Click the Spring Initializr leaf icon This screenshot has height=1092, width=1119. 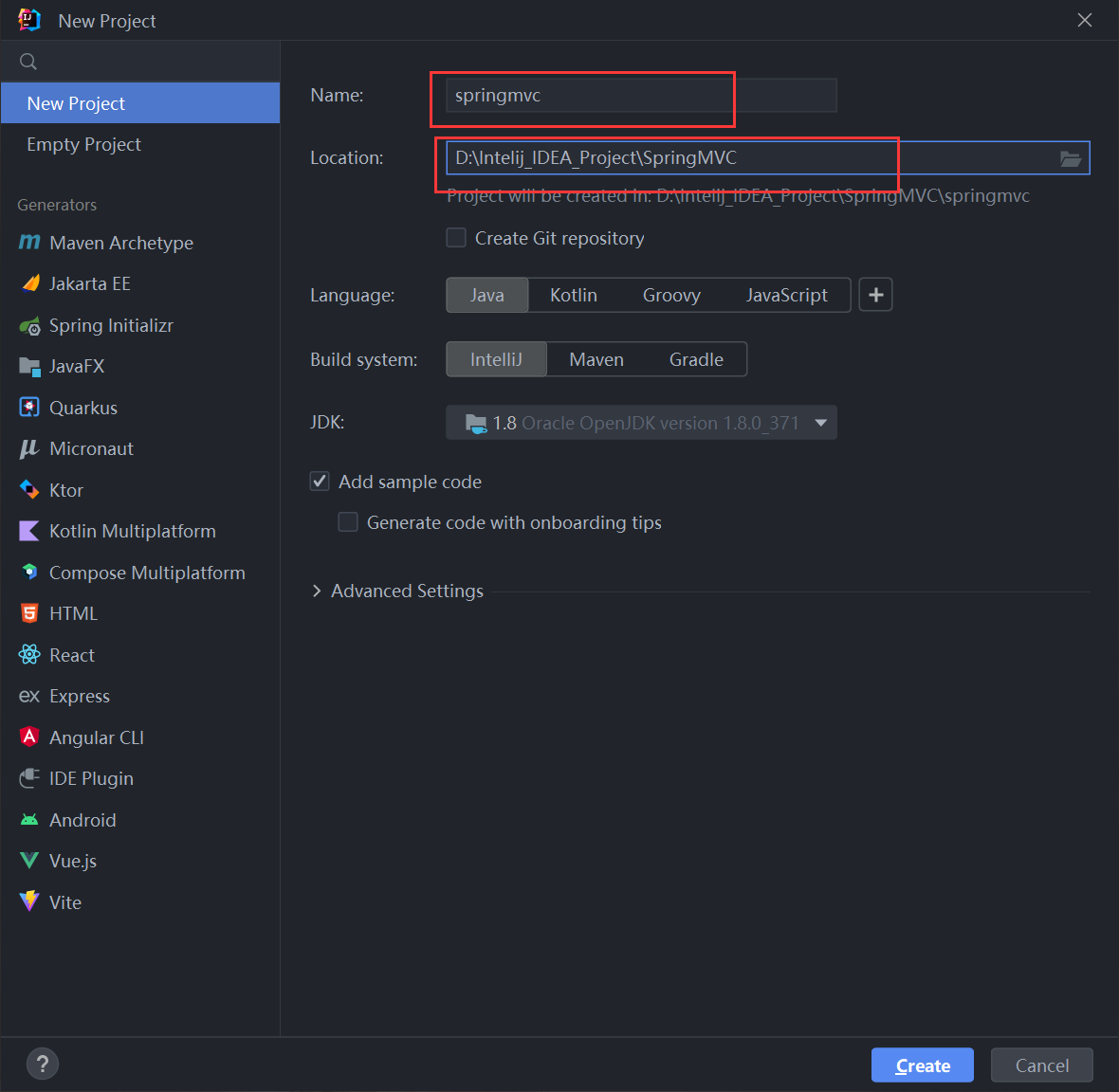coord(29,326)
